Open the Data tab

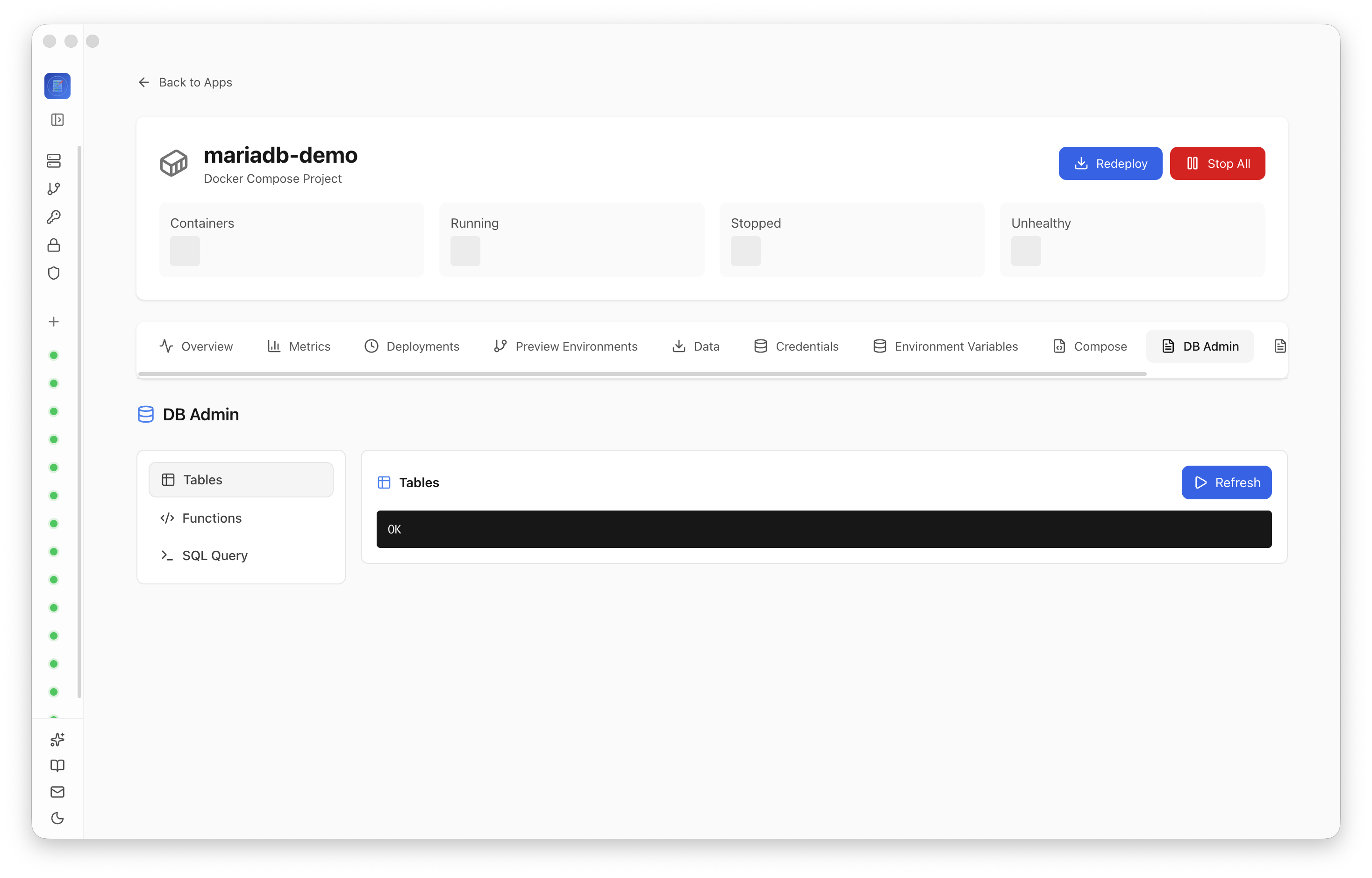[x=696, y=346]
